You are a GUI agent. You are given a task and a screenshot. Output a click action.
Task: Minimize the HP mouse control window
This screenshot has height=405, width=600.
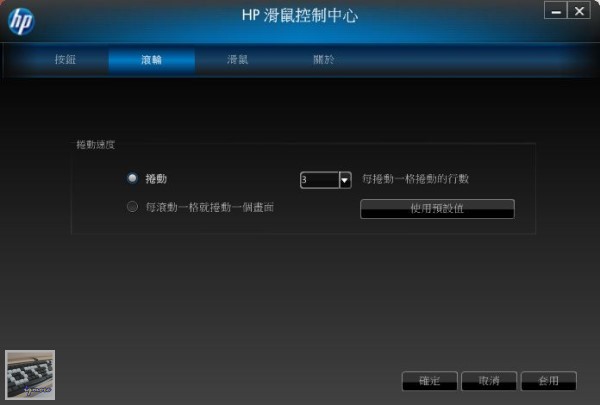point(556,10)
